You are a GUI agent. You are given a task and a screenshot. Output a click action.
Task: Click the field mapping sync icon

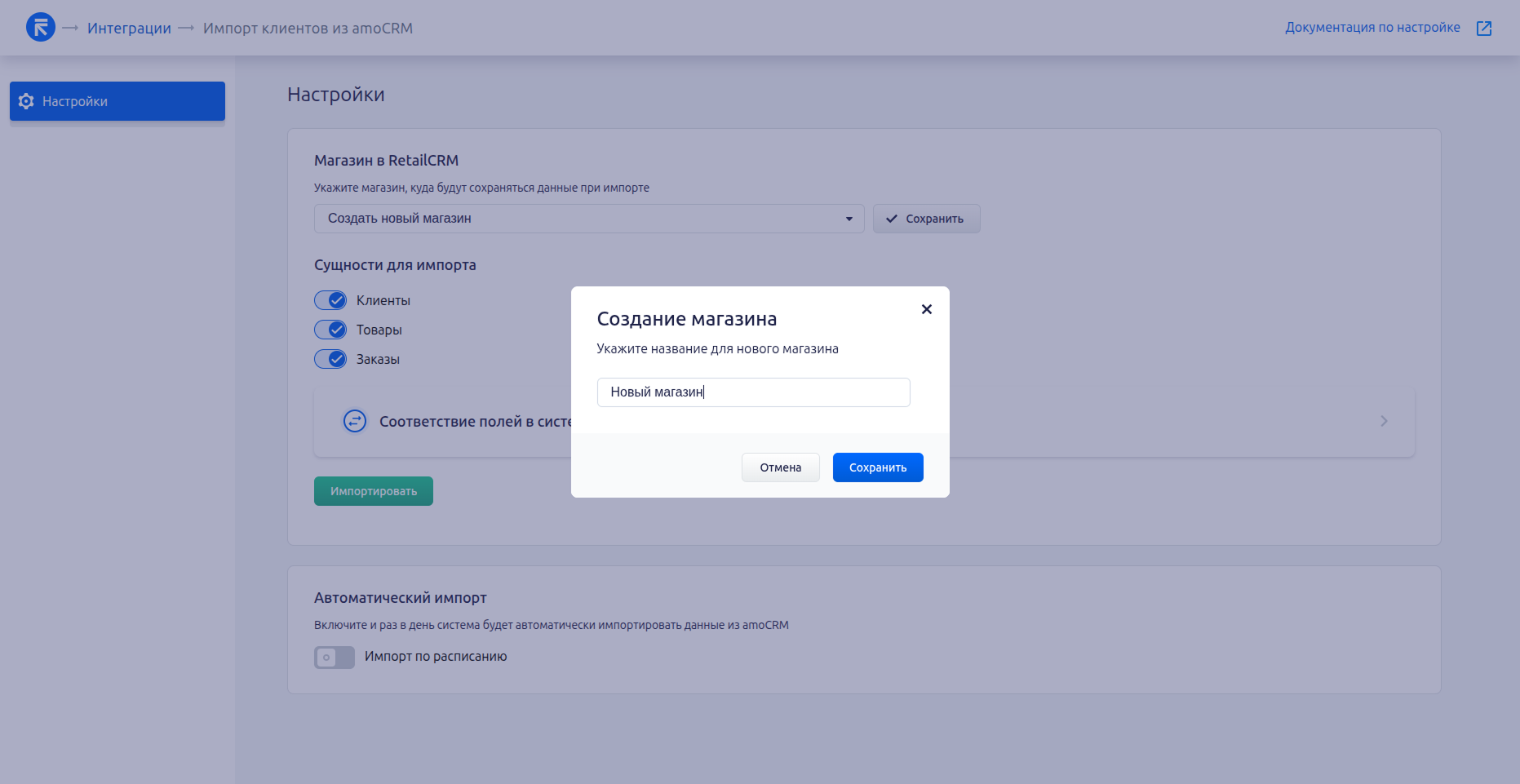tap(355, 421)
